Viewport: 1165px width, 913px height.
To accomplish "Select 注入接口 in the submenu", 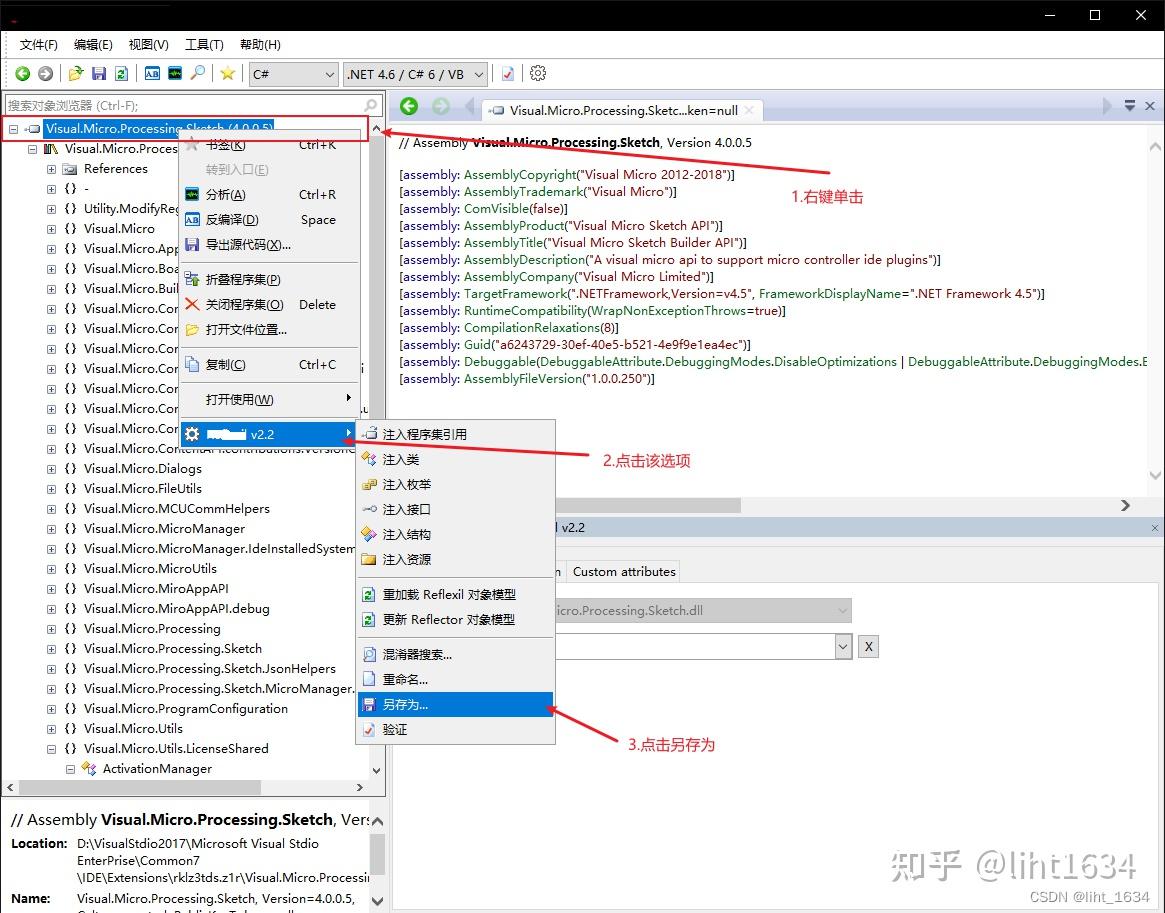I will [455, 510].
